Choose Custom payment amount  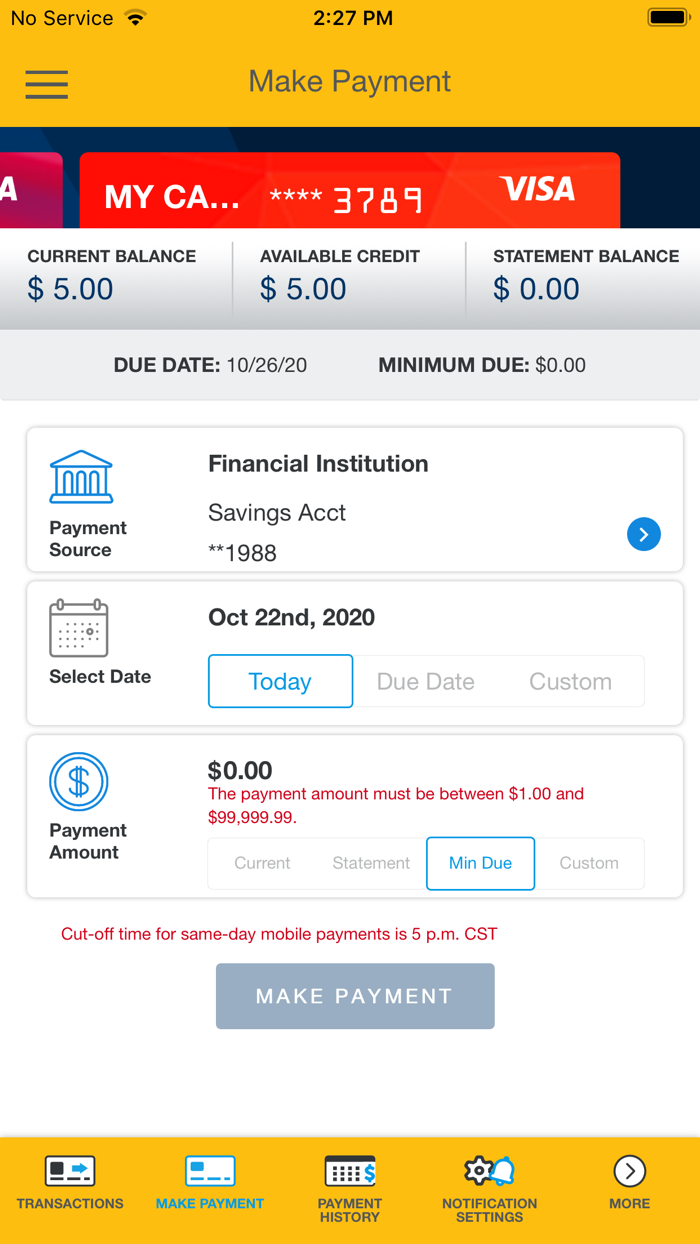[x=589, y=863]
